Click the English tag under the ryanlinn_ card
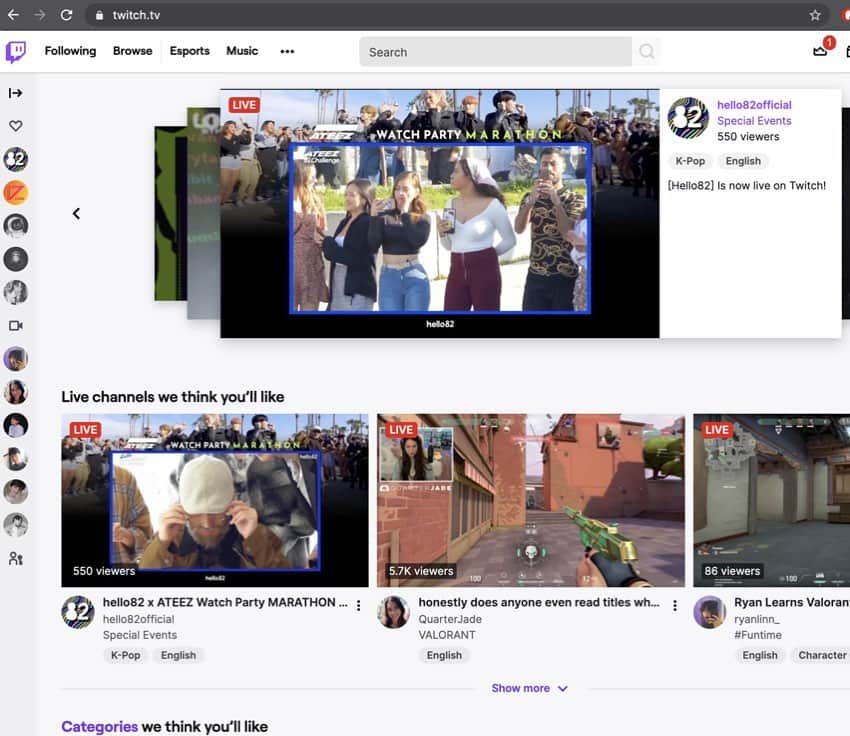This screenshot has height=736, width=850. (x=759, y=655)
